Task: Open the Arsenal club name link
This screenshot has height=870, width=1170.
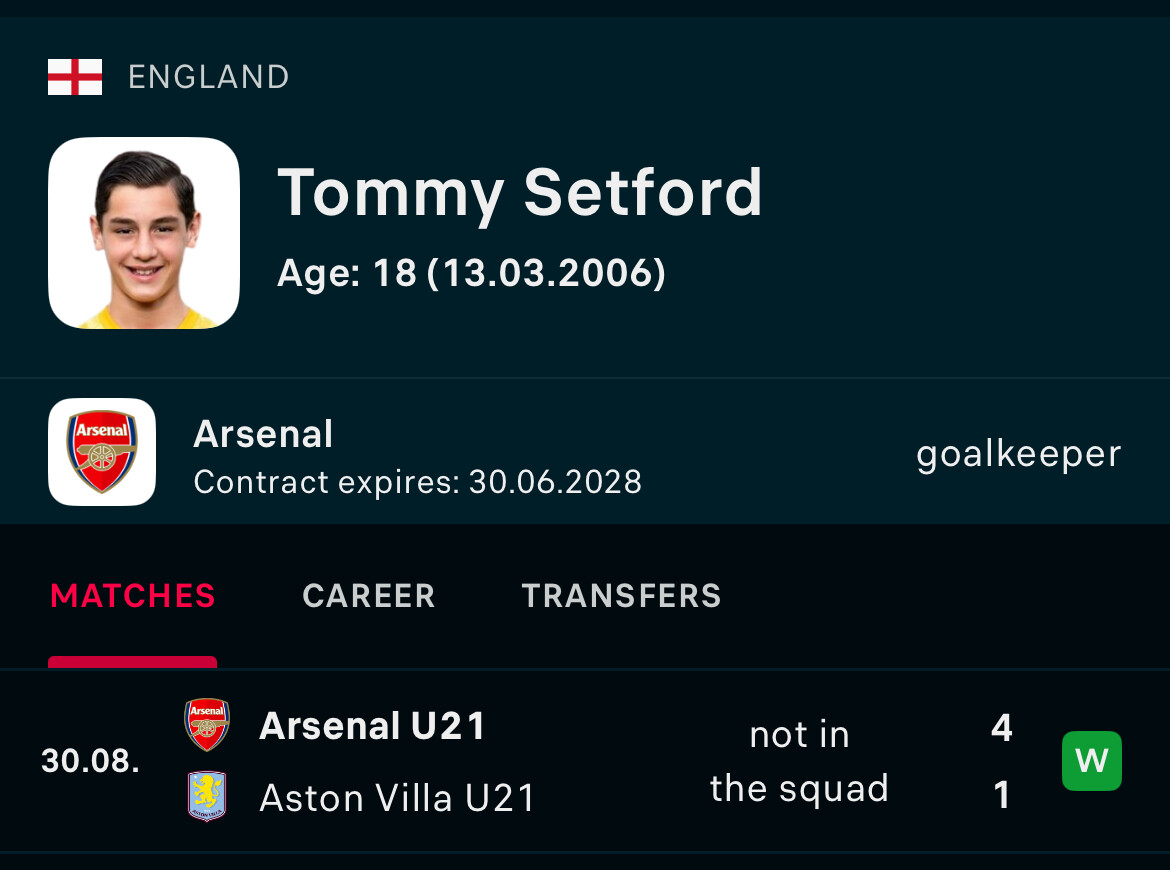Action: 263,434
